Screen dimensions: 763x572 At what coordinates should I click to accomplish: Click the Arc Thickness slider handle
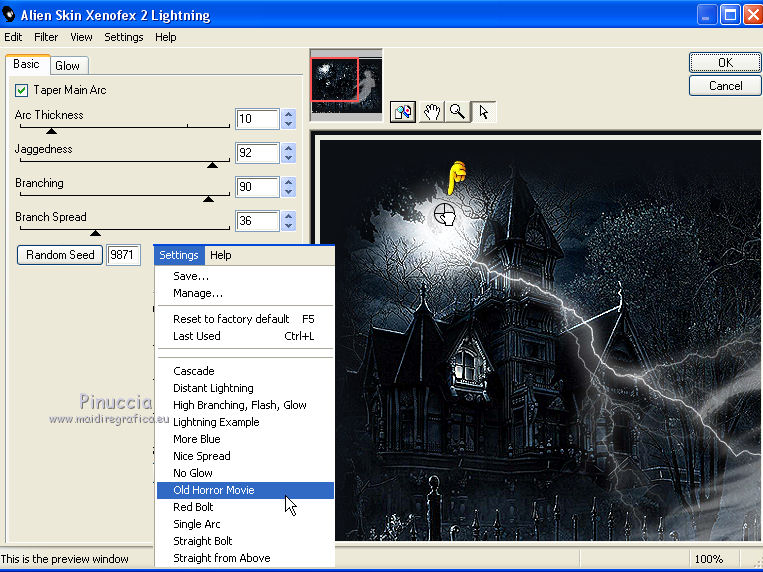pyautogui.click(x=51, y=131)
